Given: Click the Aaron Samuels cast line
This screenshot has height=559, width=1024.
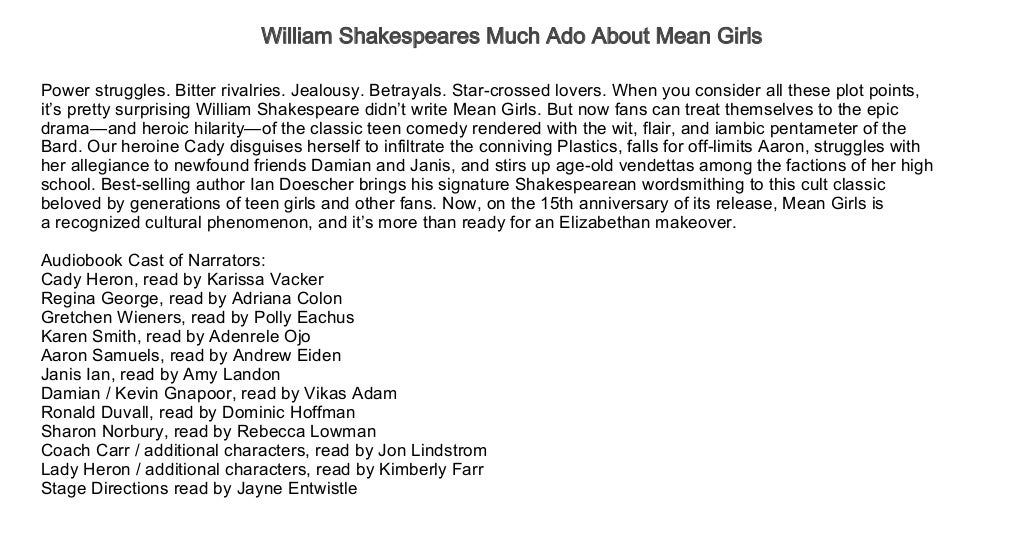Looking at the screenshot, I should coord(190,356).
